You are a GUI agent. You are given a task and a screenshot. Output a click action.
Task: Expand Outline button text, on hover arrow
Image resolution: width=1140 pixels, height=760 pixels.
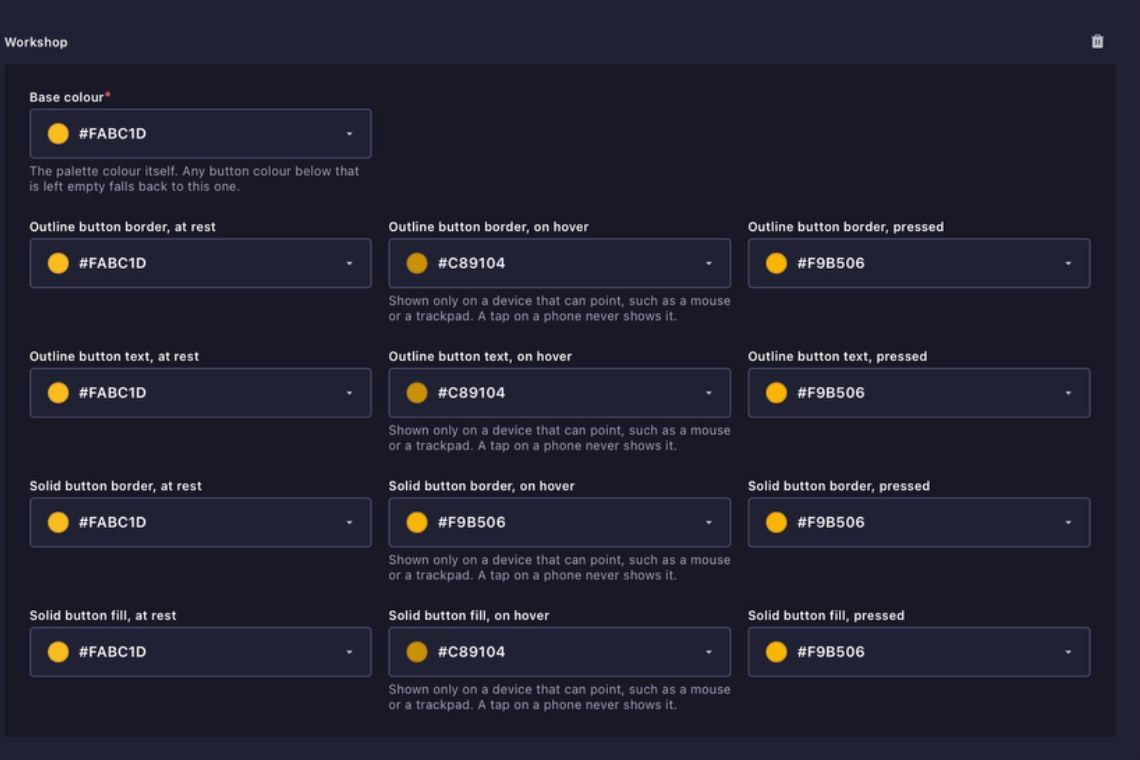point(709,393)
